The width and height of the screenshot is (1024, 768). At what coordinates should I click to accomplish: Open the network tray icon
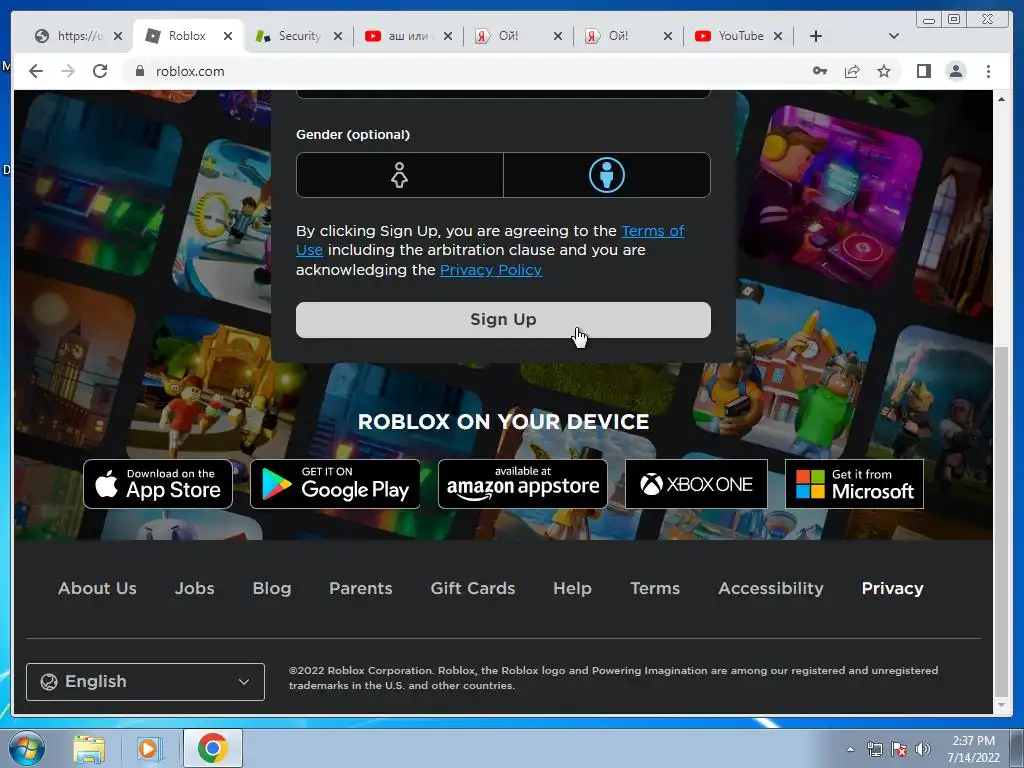tap(874, 749)
